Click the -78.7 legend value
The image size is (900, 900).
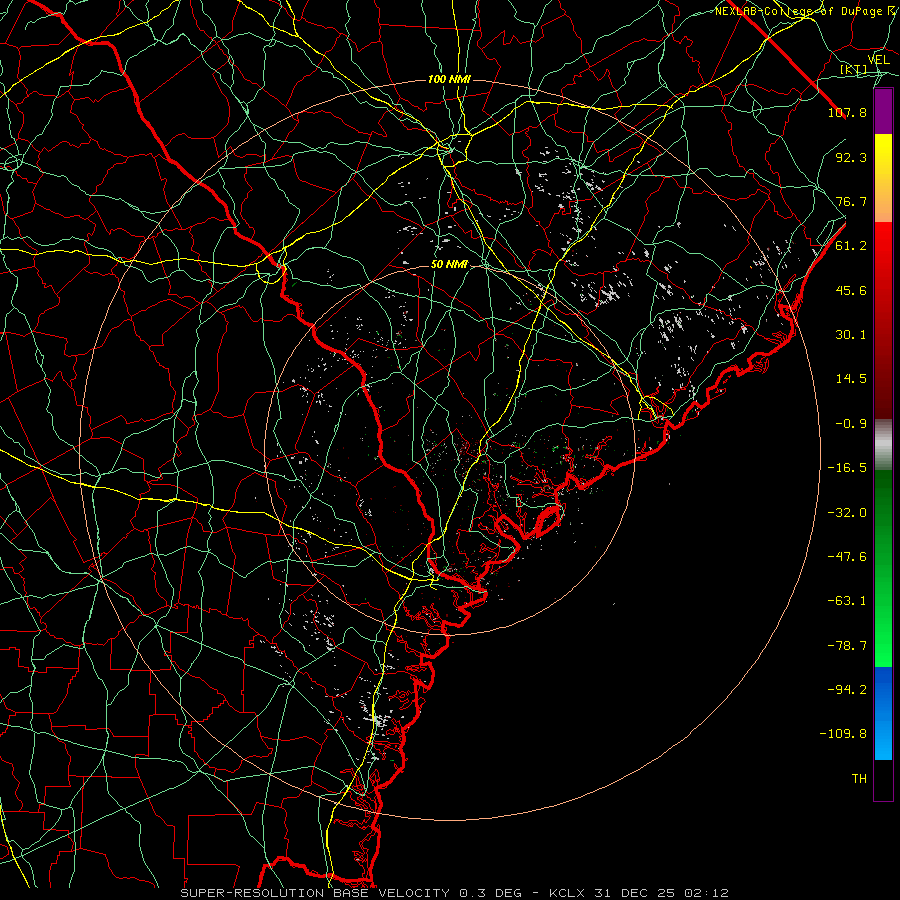tap(847, 646)
